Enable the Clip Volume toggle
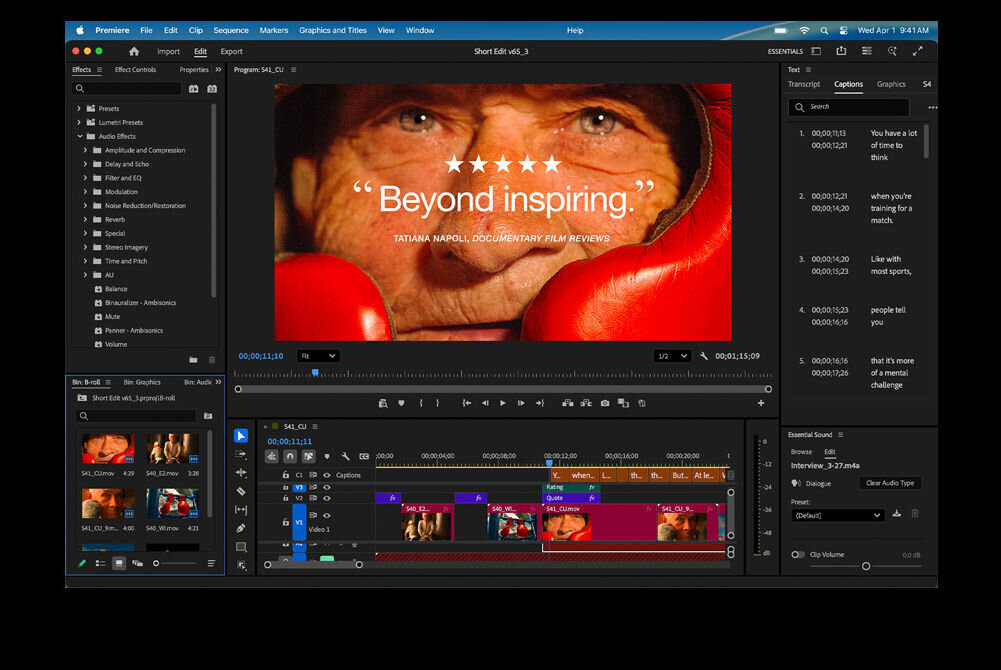The width and height of the screenshot is (1001, 670). coord(797,554)
